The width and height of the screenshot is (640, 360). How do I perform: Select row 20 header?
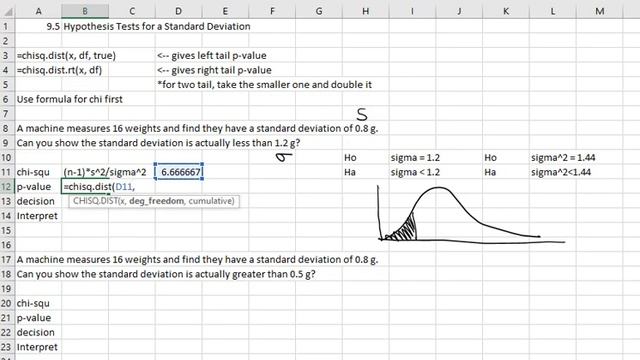coord(7,303)
